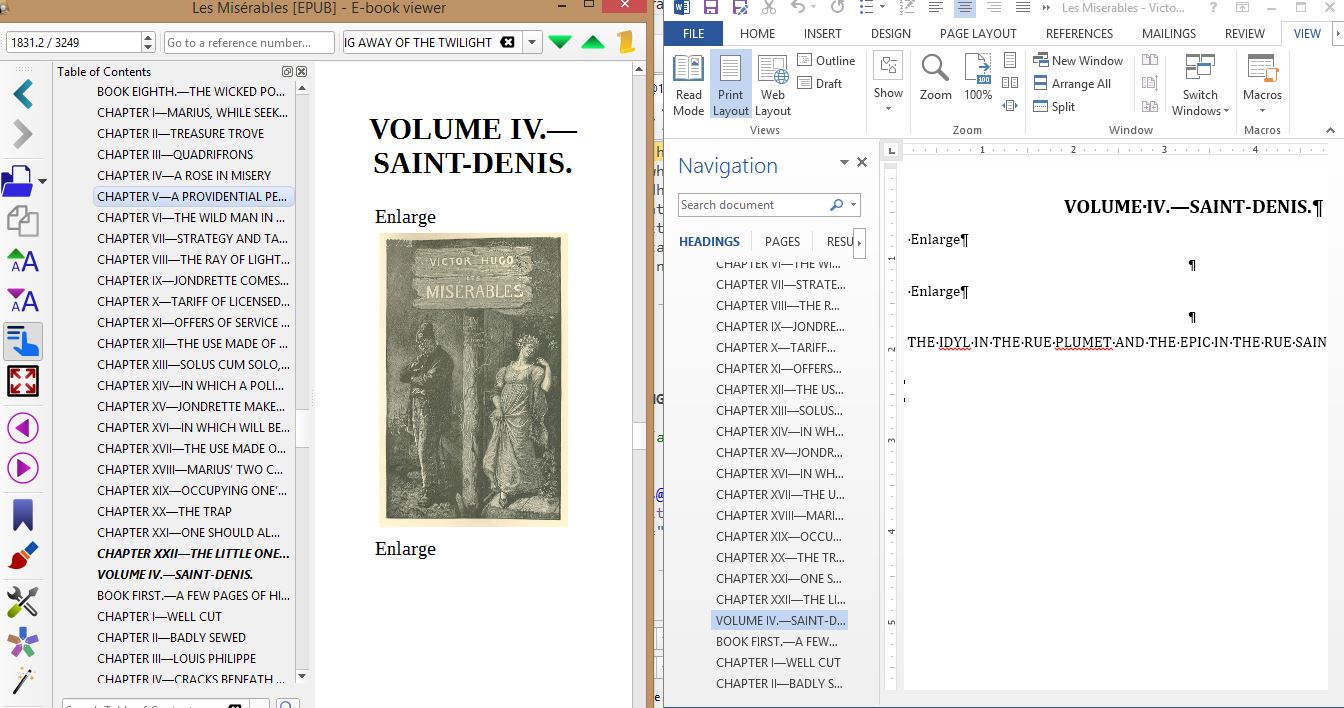Toggle full screen mode in e-book viewer
Image resolution: width=1344 pixels, height=708 pixels.
click(22, 380)
